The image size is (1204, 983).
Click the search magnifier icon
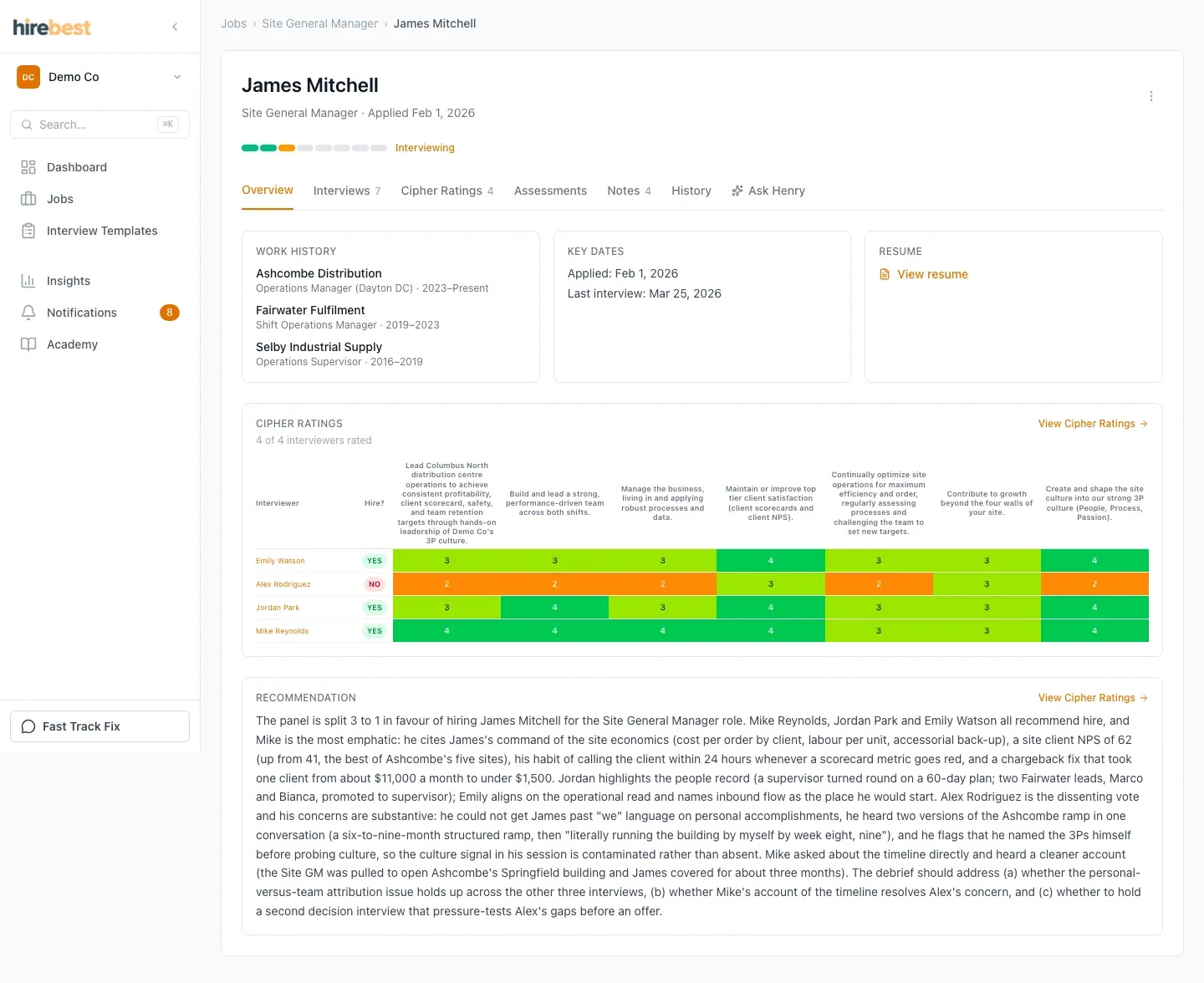[x=27, y=125]
